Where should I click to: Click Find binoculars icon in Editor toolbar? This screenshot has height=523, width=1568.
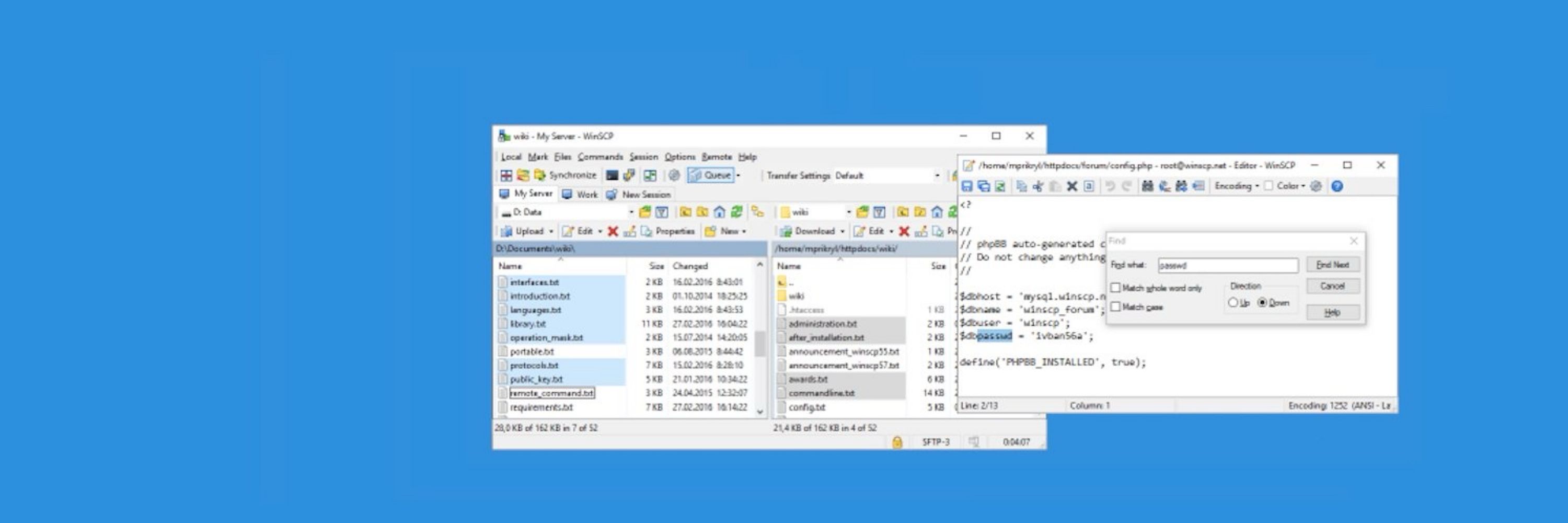pos(1147,186)
